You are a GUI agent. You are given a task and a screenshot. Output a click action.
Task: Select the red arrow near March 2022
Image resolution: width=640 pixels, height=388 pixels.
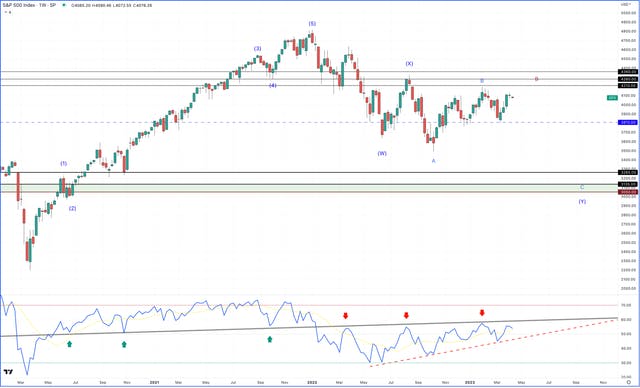pos(346,315)
